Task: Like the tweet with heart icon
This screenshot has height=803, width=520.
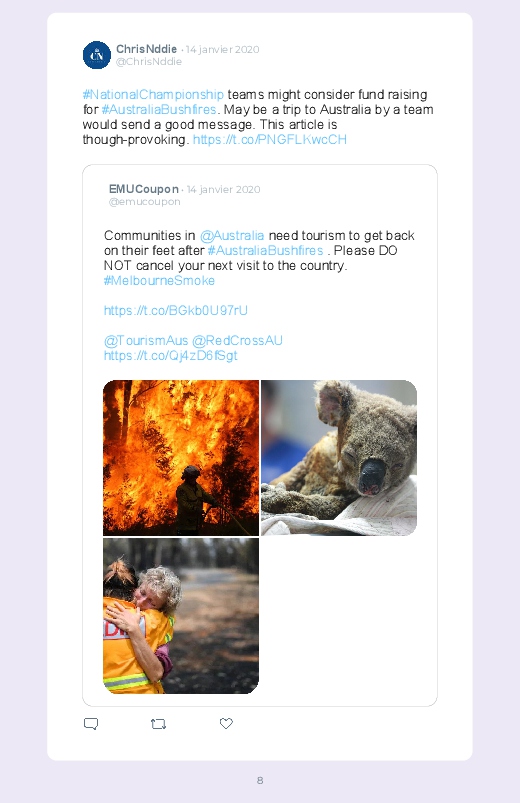Action: [226, 723]
